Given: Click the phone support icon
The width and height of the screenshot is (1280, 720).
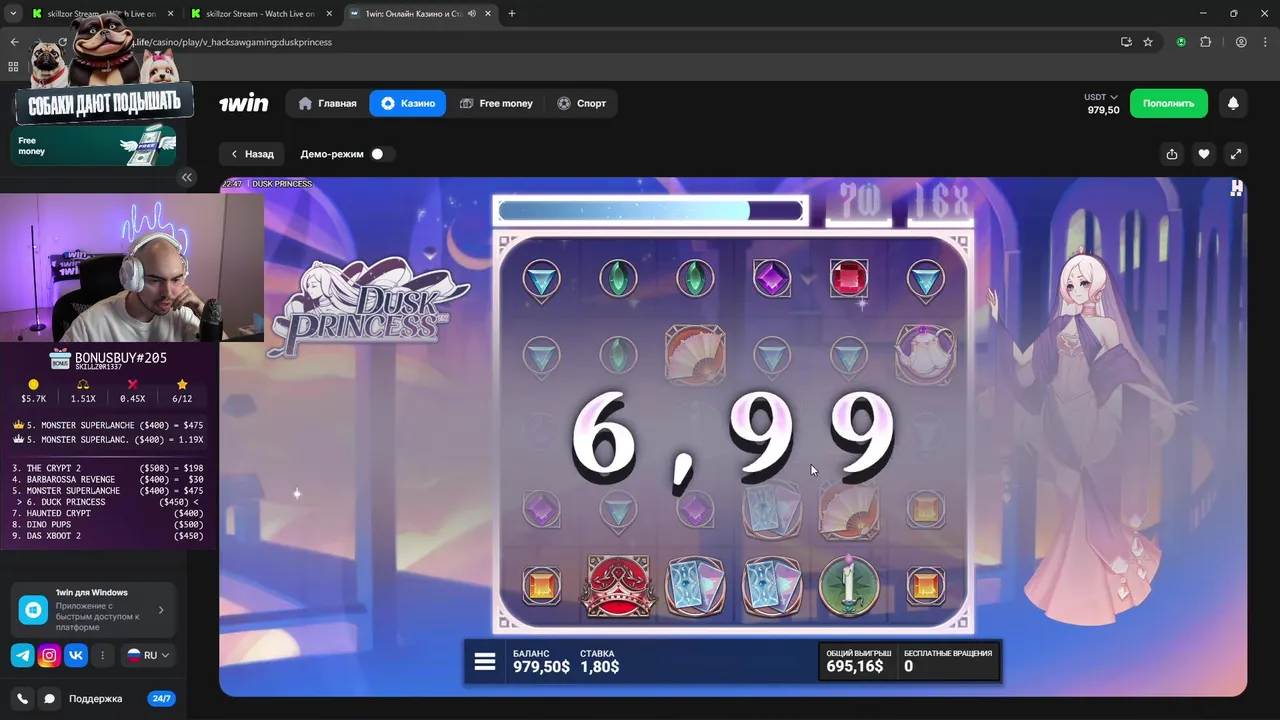Looking at the screenshot, I should tap(22, 699).
